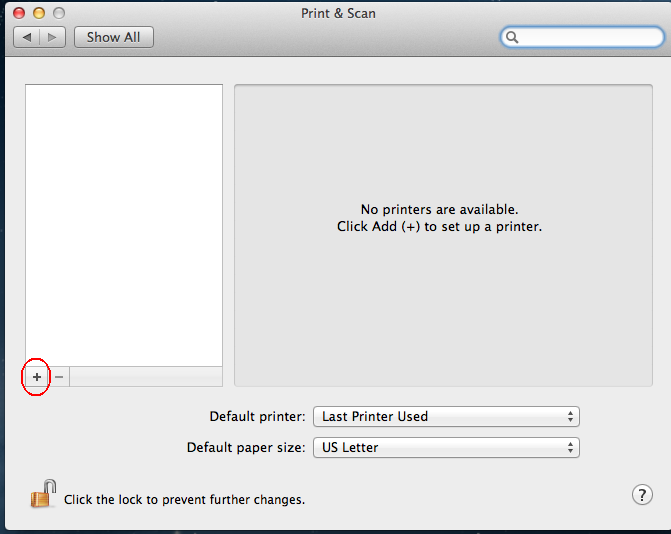Image resolution: width=671 pixels, height=534 pixels.
Task: Open Help with the question mark button
Action: tap(642, 495)
